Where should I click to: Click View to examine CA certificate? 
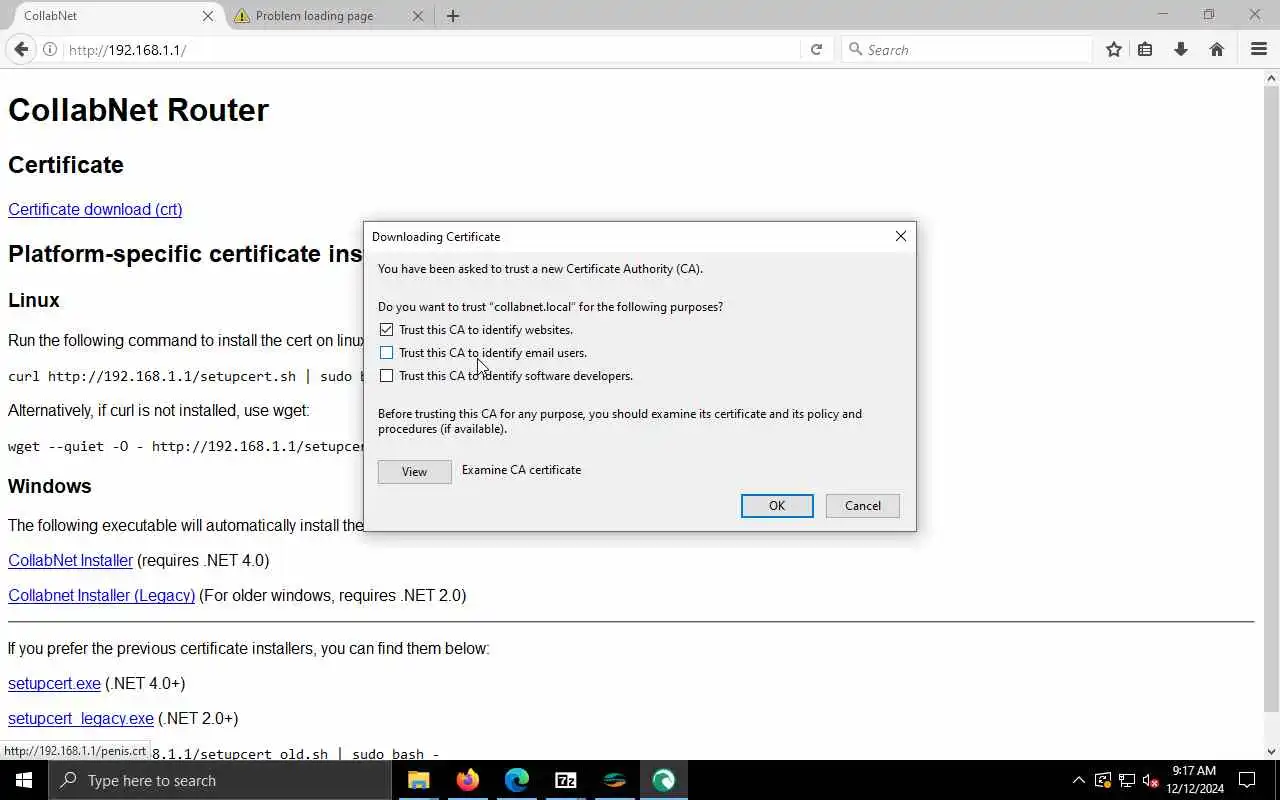tap(414, 471)
